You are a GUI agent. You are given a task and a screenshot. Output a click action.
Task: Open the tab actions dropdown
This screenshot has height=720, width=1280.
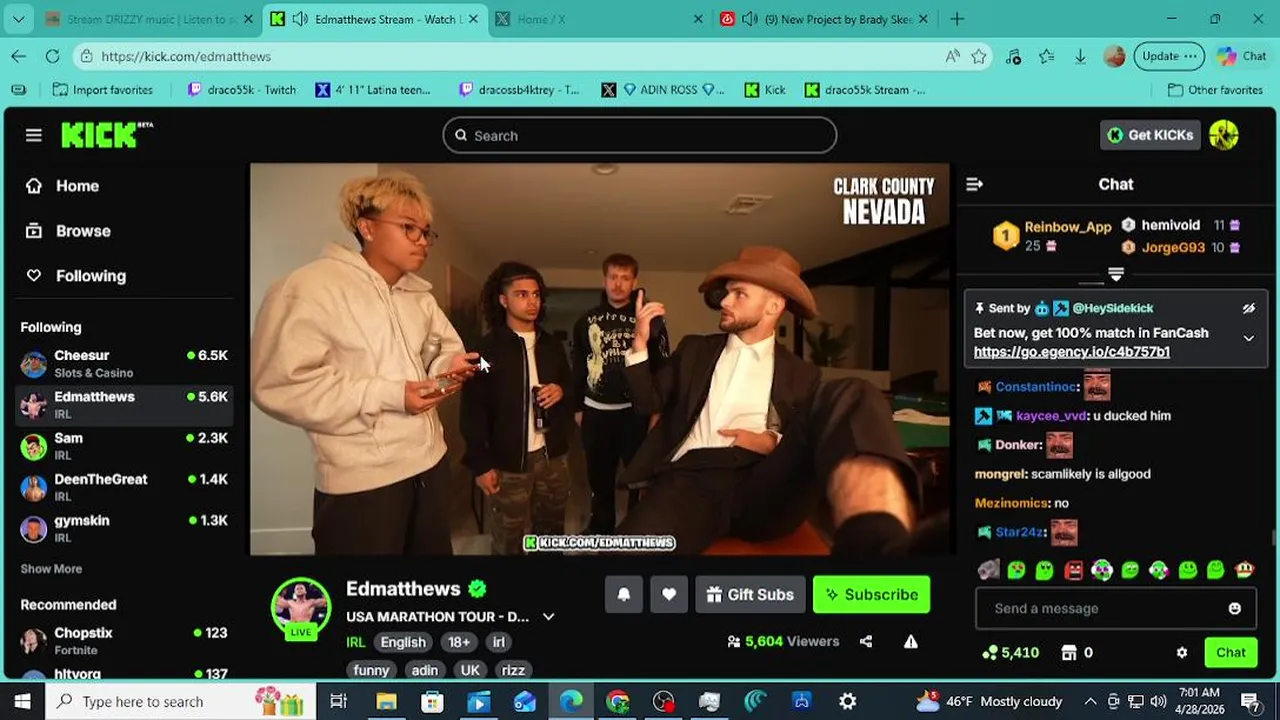click(18, 19)
